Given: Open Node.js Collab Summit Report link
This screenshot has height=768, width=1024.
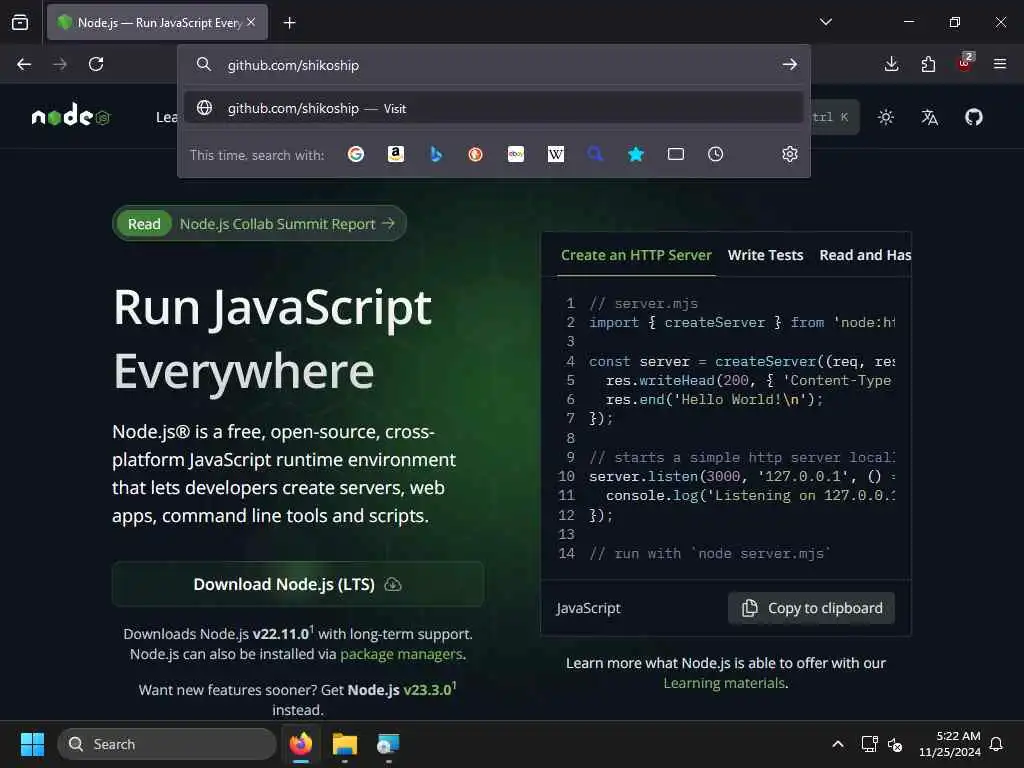Looking at the screenshot, I should tap(259, 223).
